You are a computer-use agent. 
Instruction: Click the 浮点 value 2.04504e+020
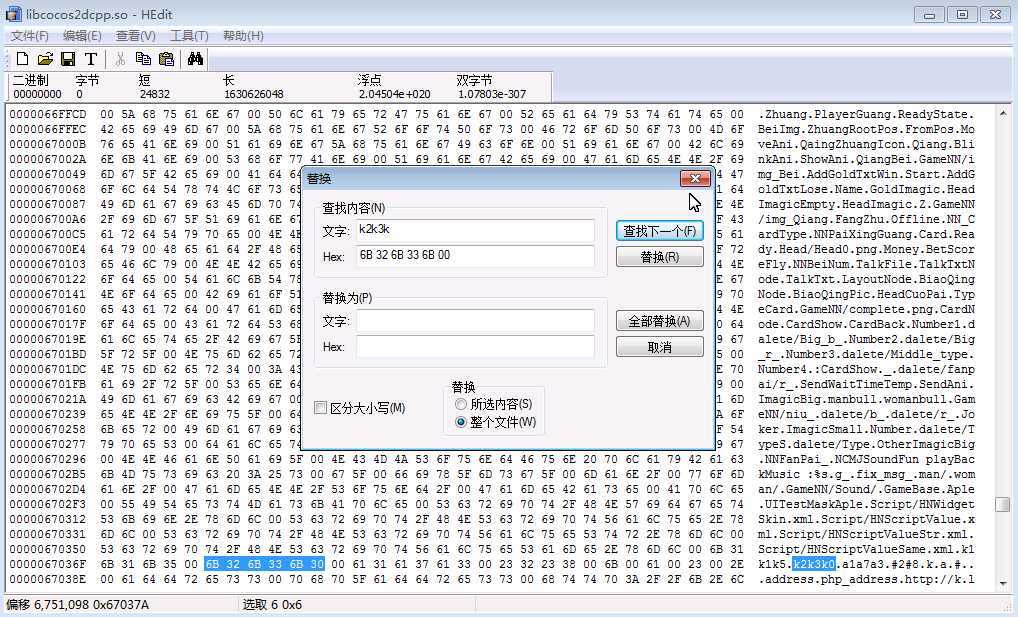(395, 94)
